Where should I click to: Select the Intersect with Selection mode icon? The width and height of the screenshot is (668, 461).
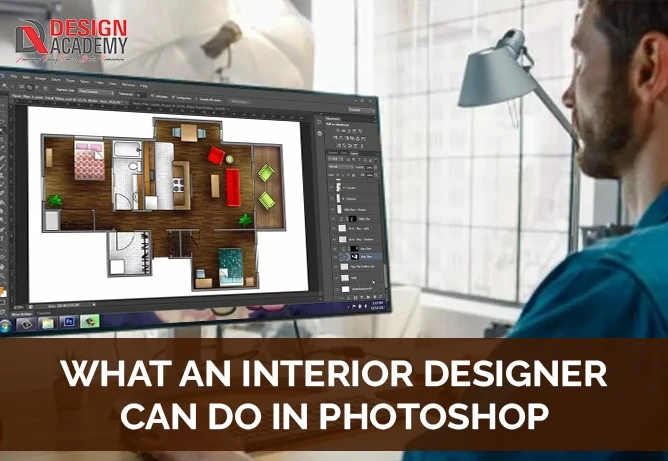pyautogui.click(x=46, y=89)
